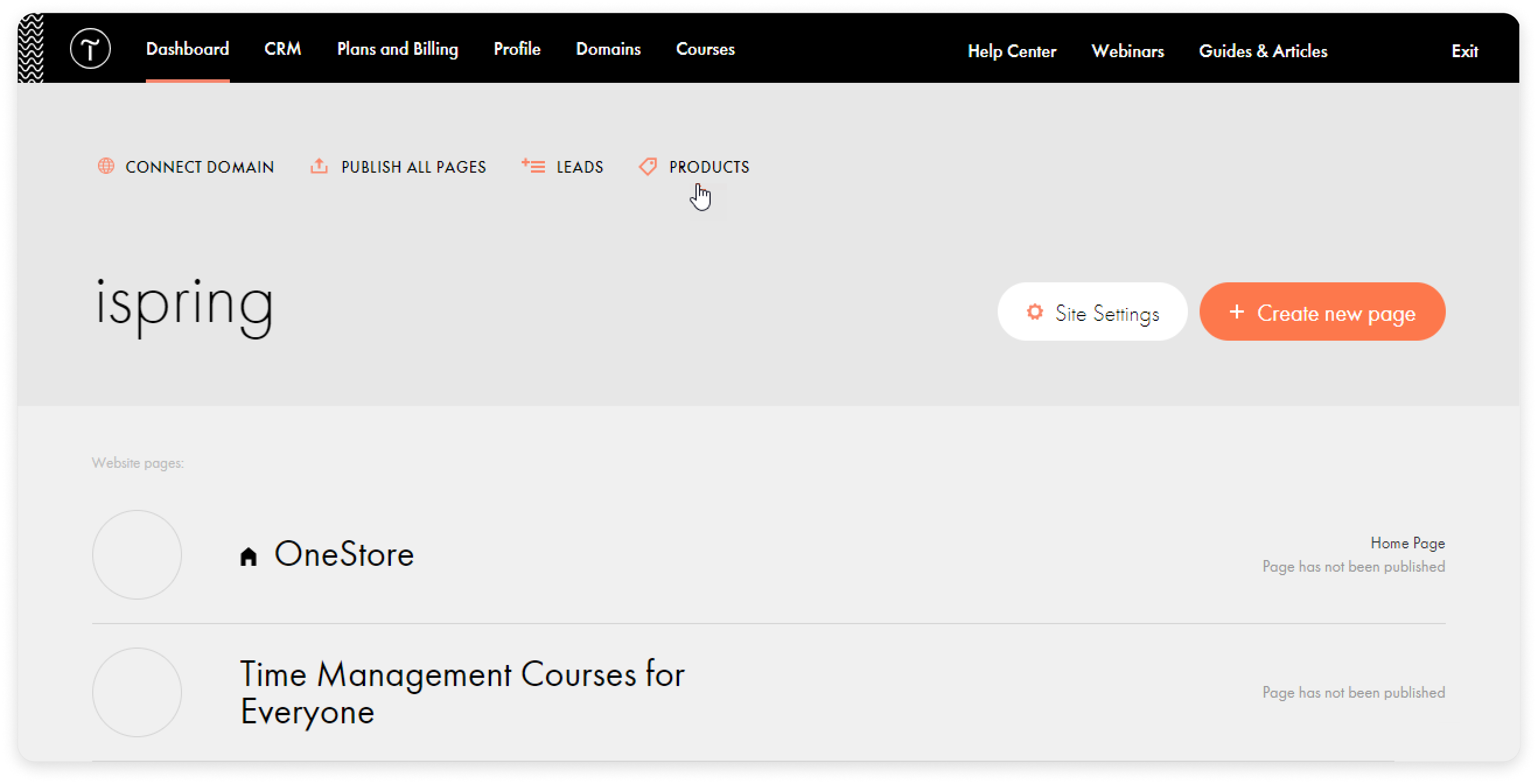Open Site Settings
This screenshot has height=784, width=1538.
1092,311
